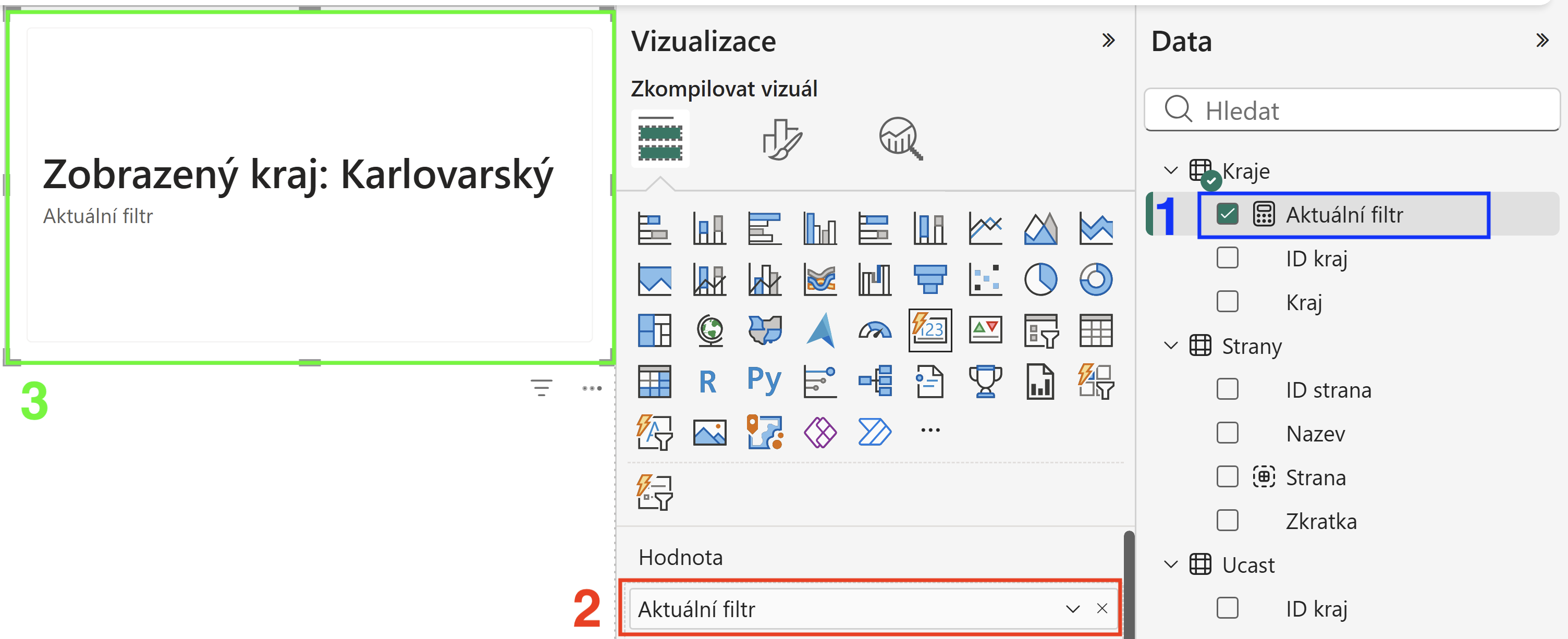Select the gauge visual icon
This screenshot has height=639, width=1568.
(875, 330)
